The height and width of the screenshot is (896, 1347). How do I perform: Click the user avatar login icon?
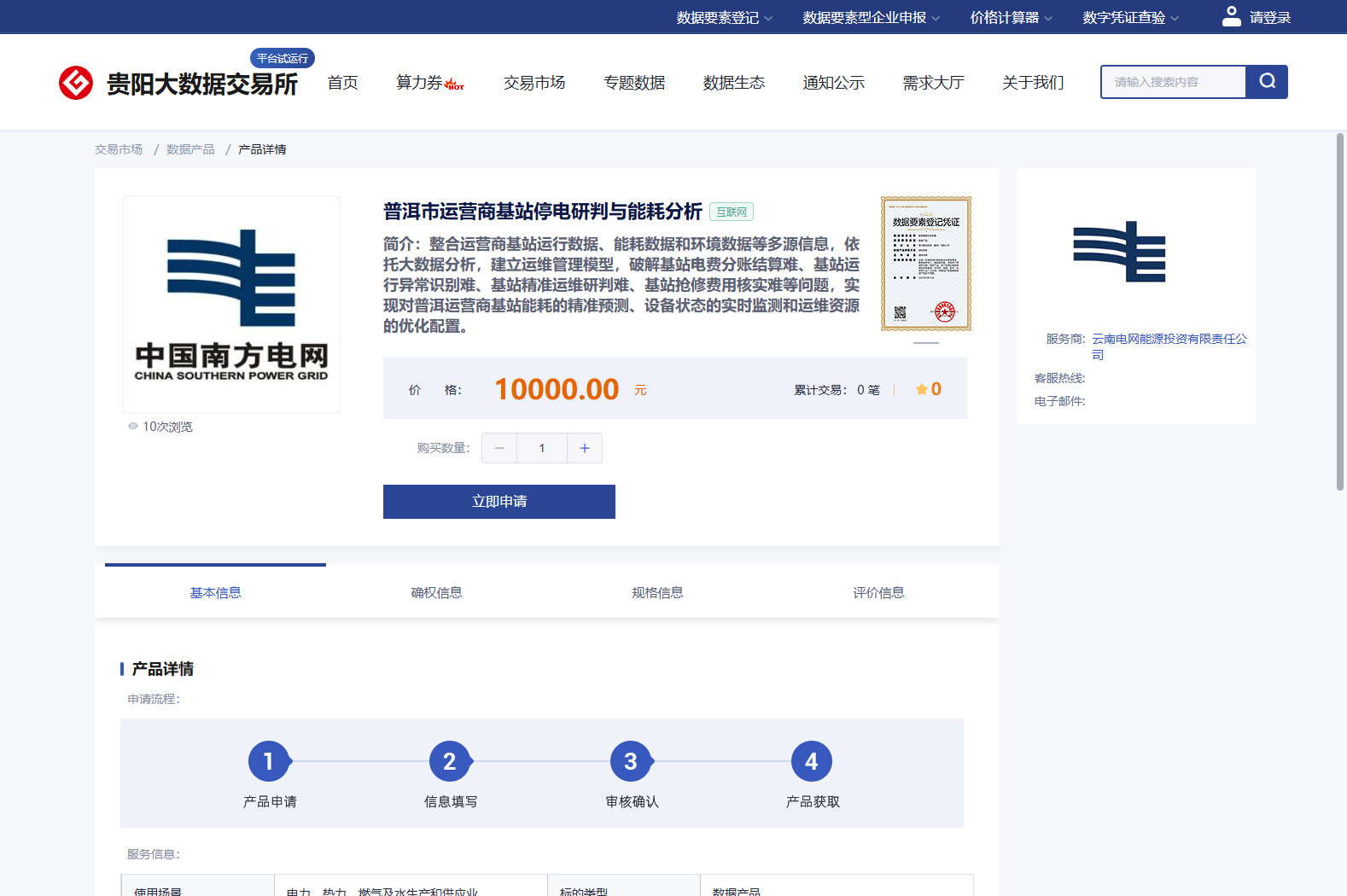click(1231, 16)
